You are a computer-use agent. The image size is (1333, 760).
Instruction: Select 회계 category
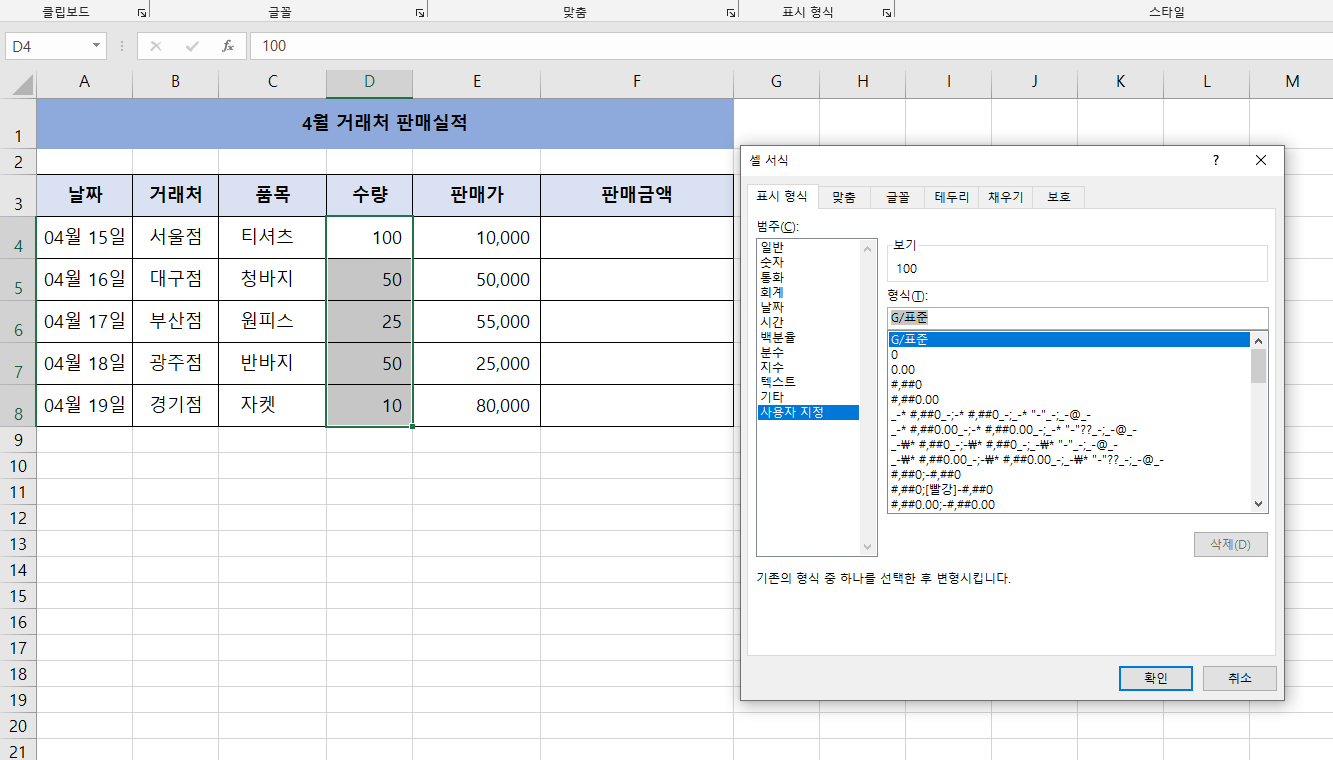[x=809, y=292]
